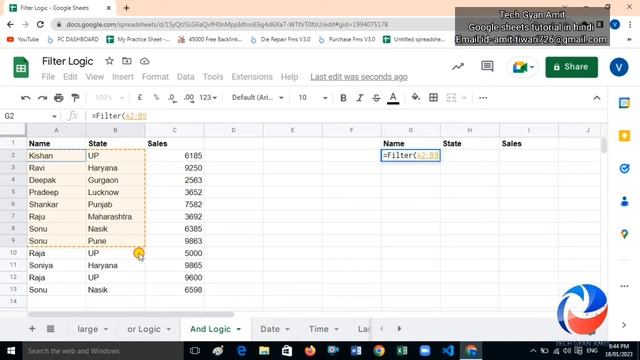Click the taskbar search box
Image resolution: width=640 pixels, height=360 pixels.
102,351
